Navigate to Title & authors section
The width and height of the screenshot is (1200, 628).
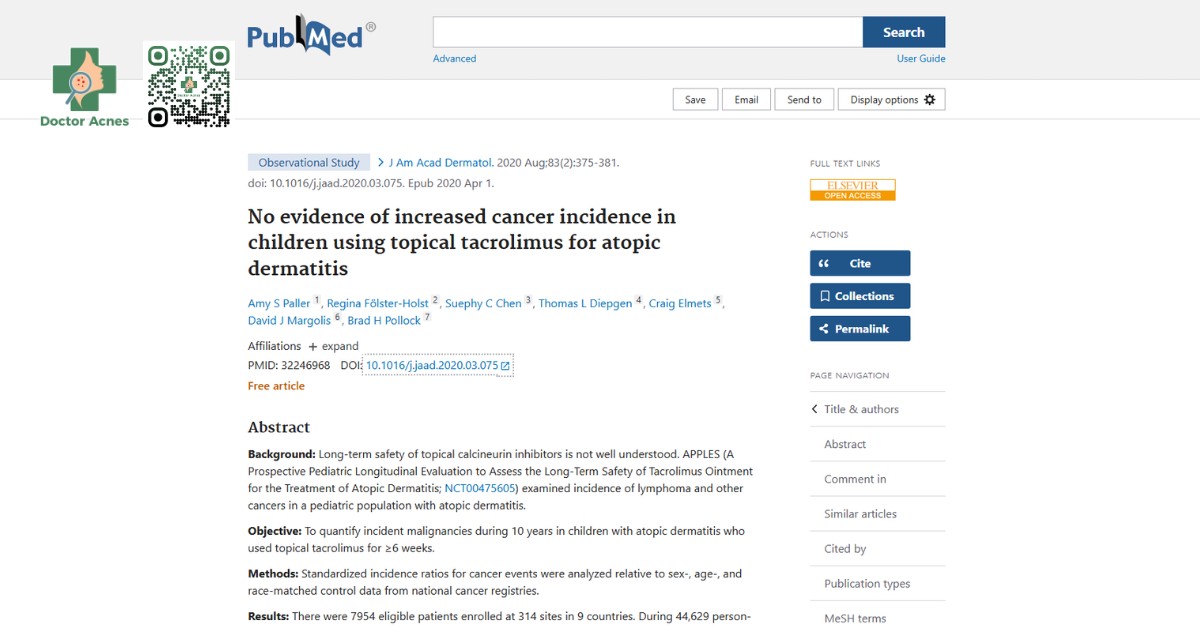(860, 409)
